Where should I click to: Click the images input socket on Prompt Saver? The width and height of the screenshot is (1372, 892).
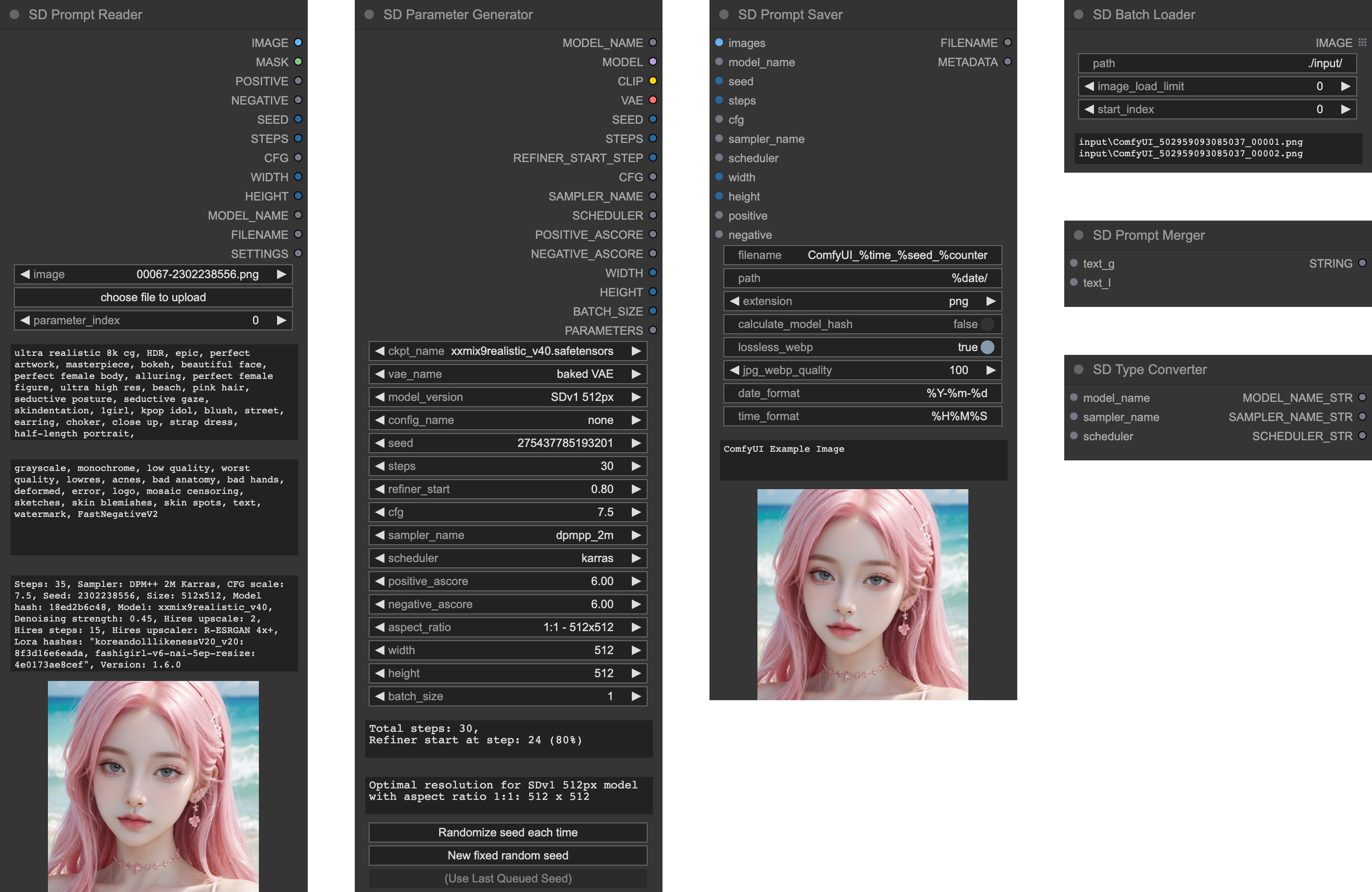719,43
